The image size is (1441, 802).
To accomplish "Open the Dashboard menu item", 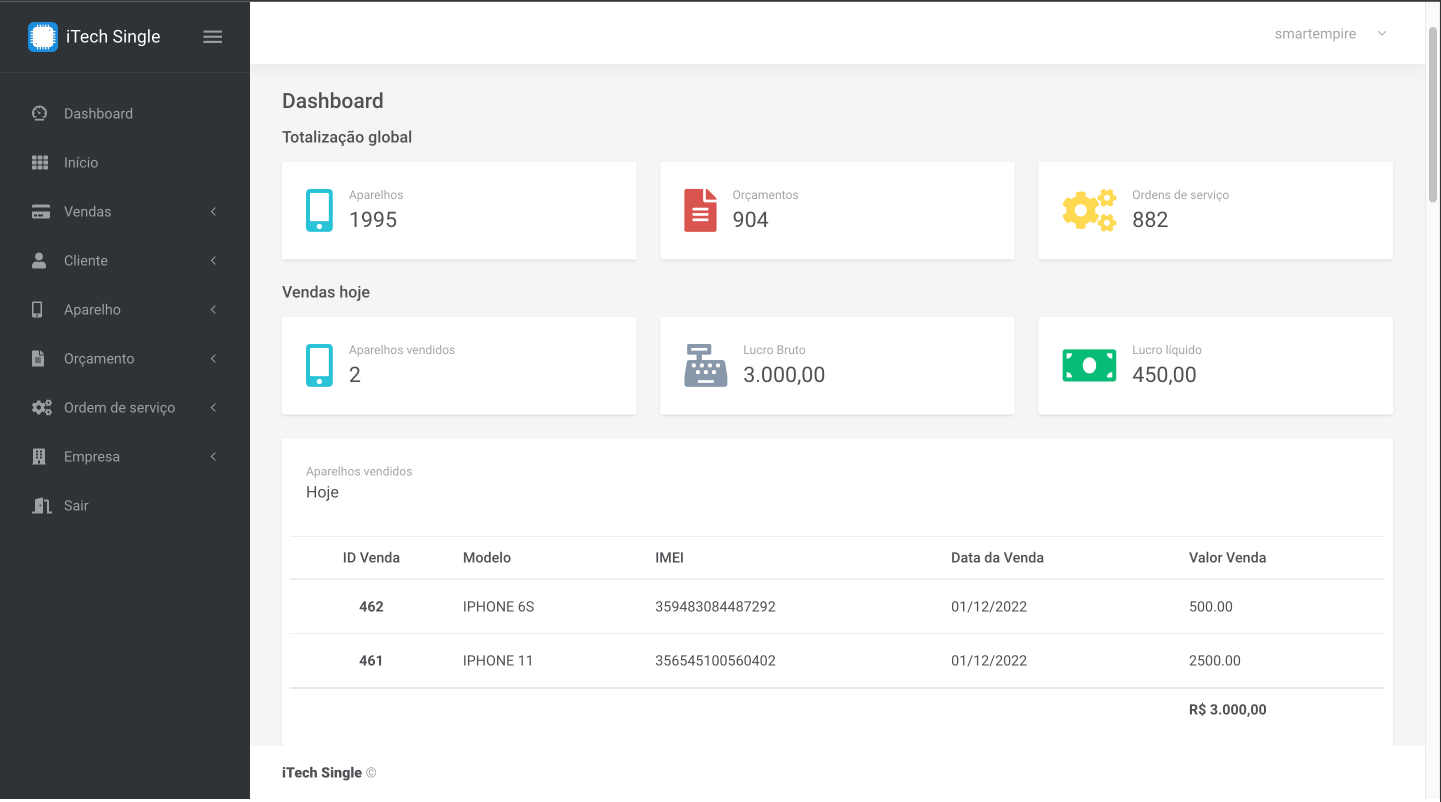I will tap(98, 114).
